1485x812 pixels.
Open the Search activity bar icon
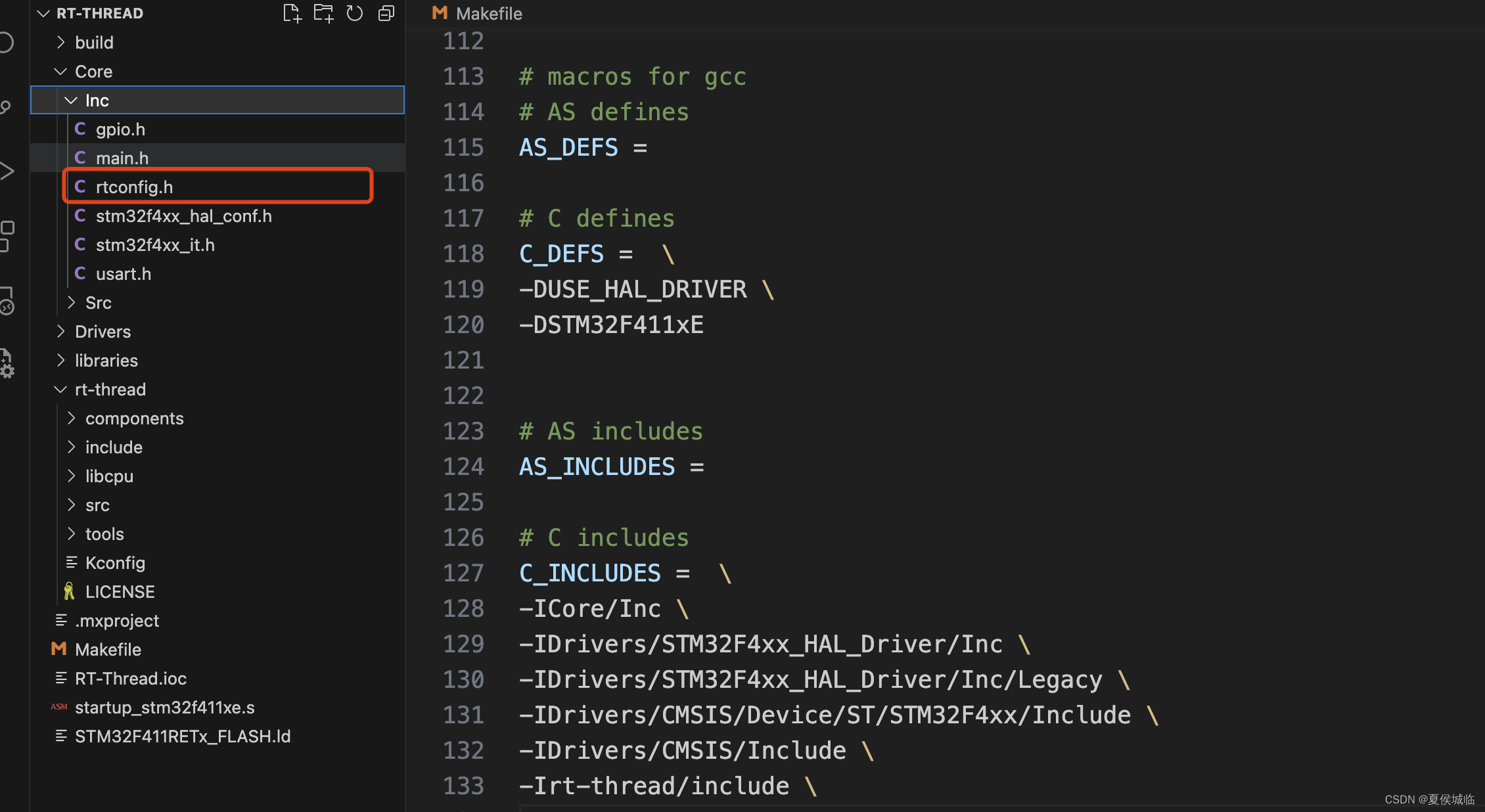(x=5, y=43)
